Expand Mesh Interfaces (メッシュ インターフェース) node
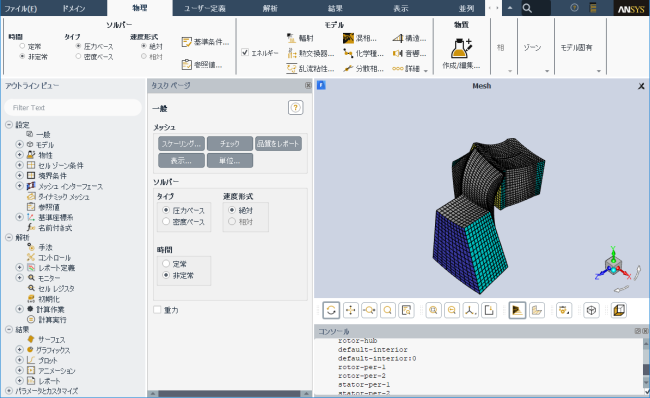The image size is (650, 398). coord(19,186)
